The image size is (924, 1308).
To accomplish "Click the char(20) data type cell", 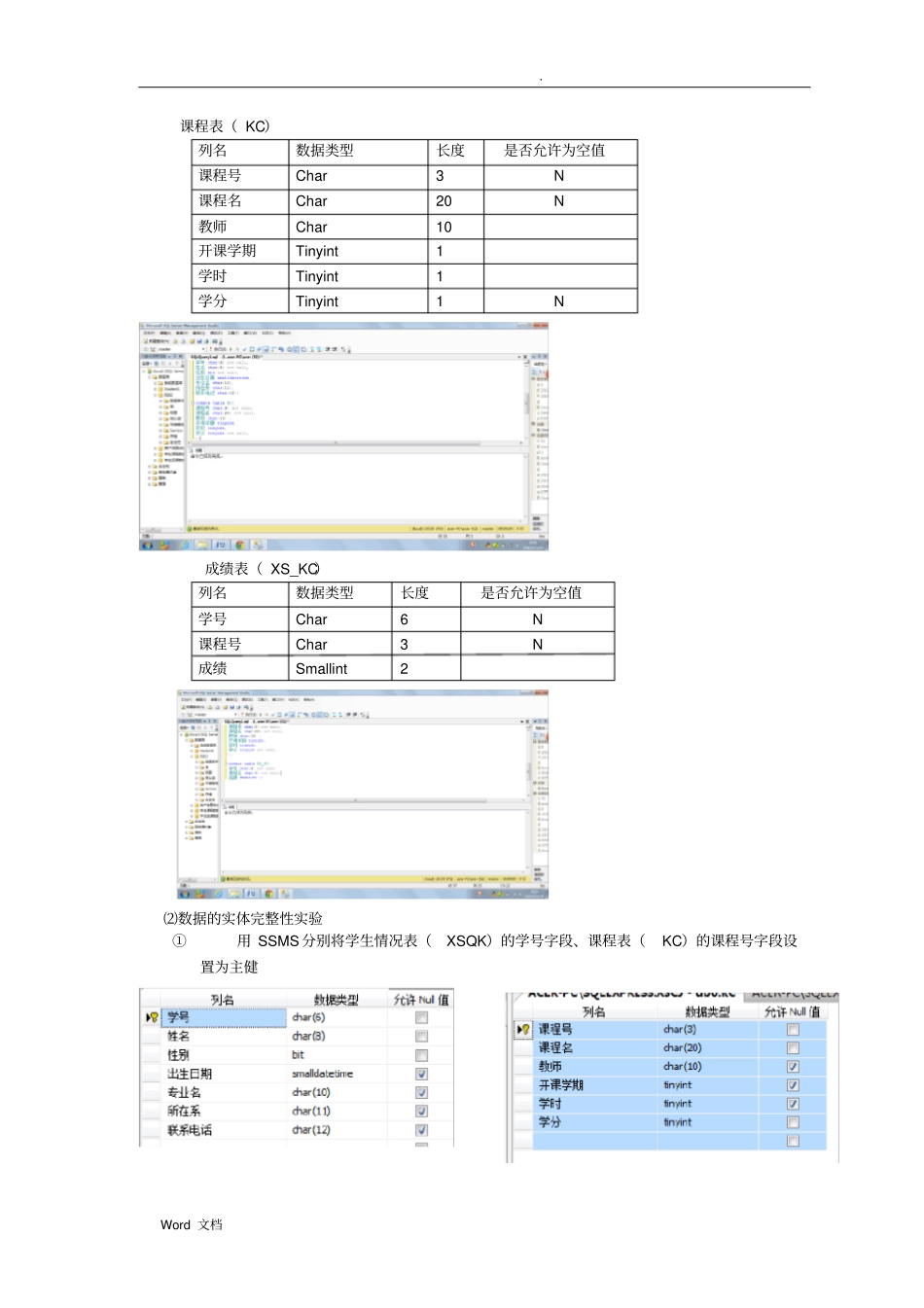I will tap(708, 1047).
